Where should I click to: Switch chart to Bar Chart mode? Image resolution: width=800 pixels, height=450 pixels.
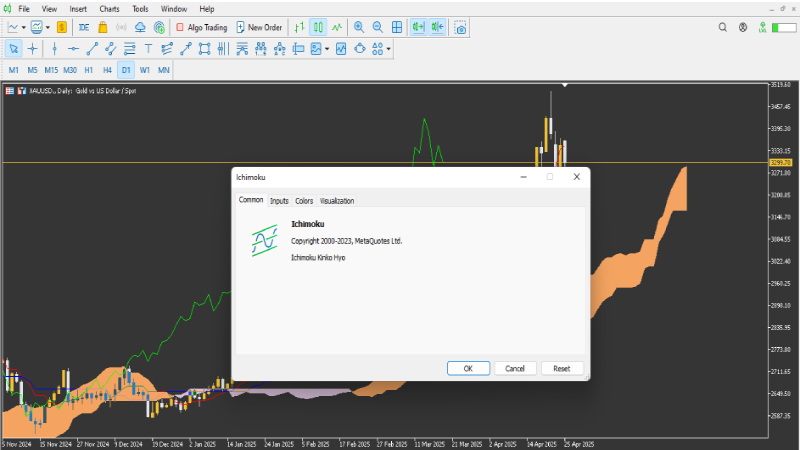click(299, 28)
